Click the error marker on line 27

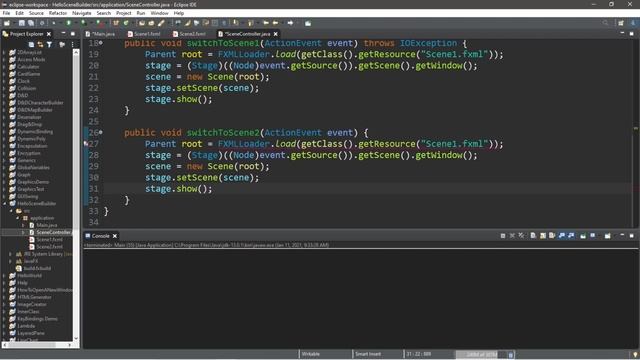(86, 144)
